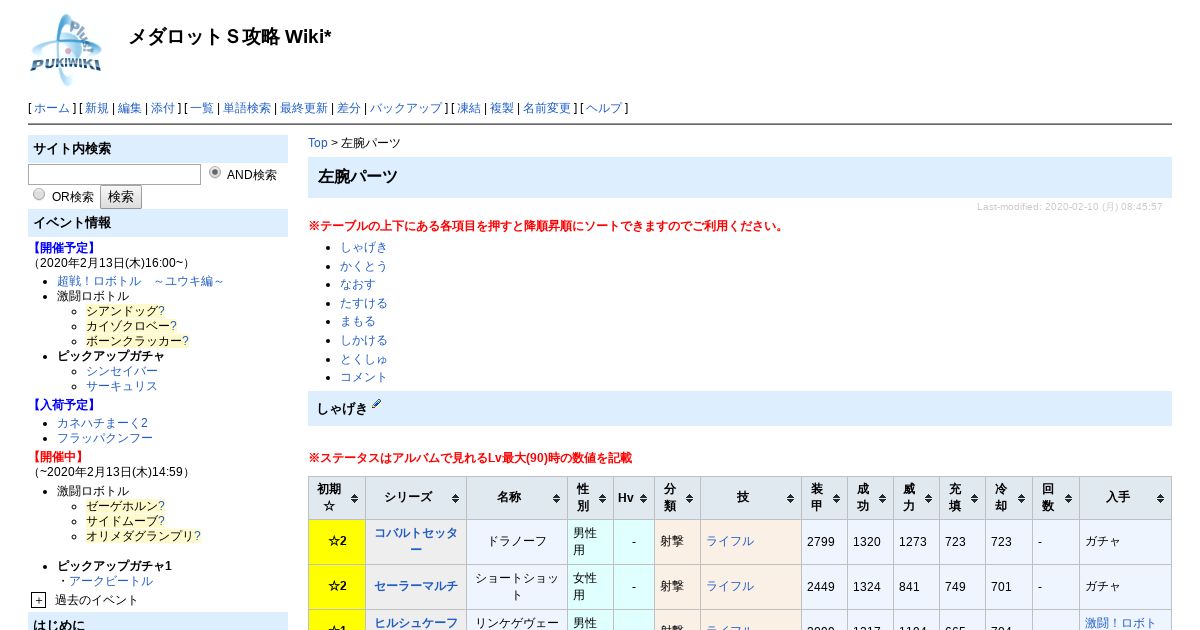Sort table by 入手 column arrows
Image resolution: width=1200 pixels, height=630 pixels.
[1160, 498]
